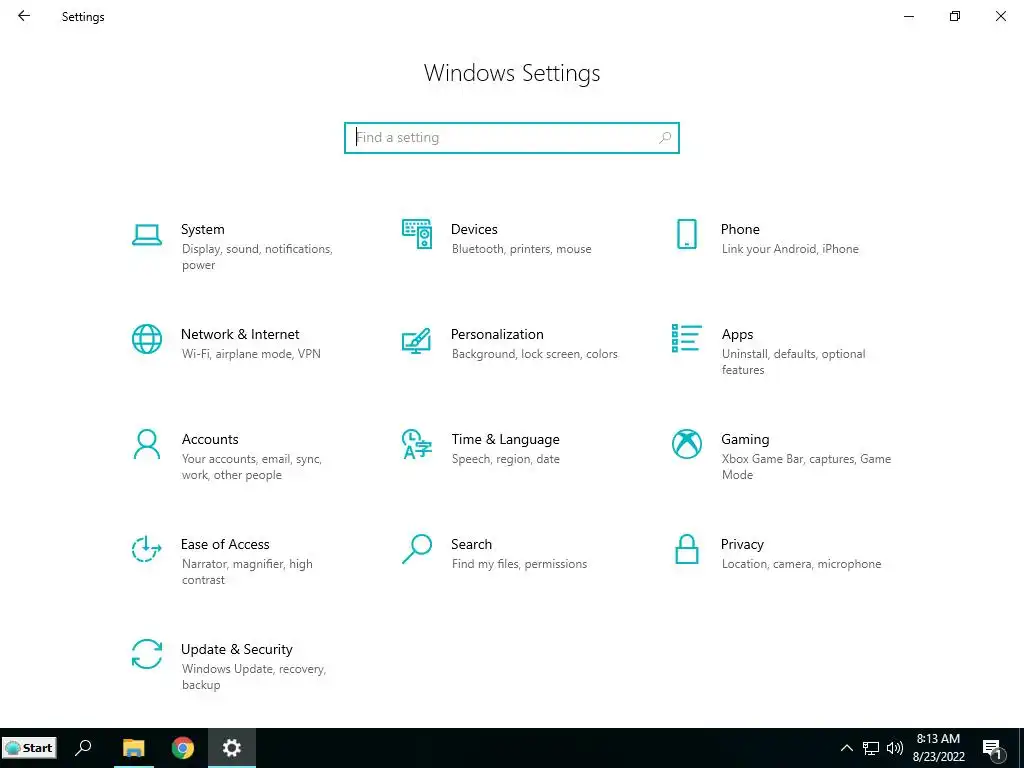Image resolution: width=1024 pixels, height=768 pixels.
Task: Open Ease of Access title
Action: pyautogui.click(x=225, y=545)
